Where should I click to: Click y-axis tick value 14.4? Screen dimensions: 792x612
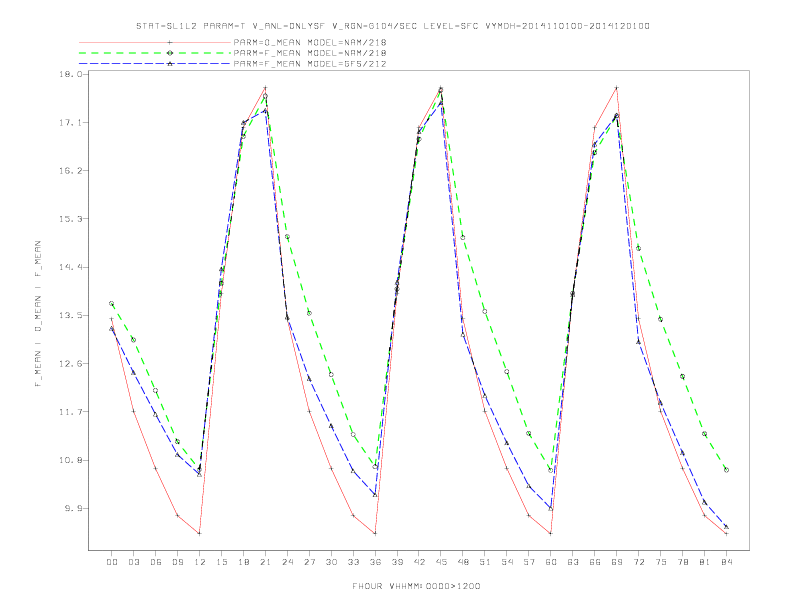coord(71,267)
